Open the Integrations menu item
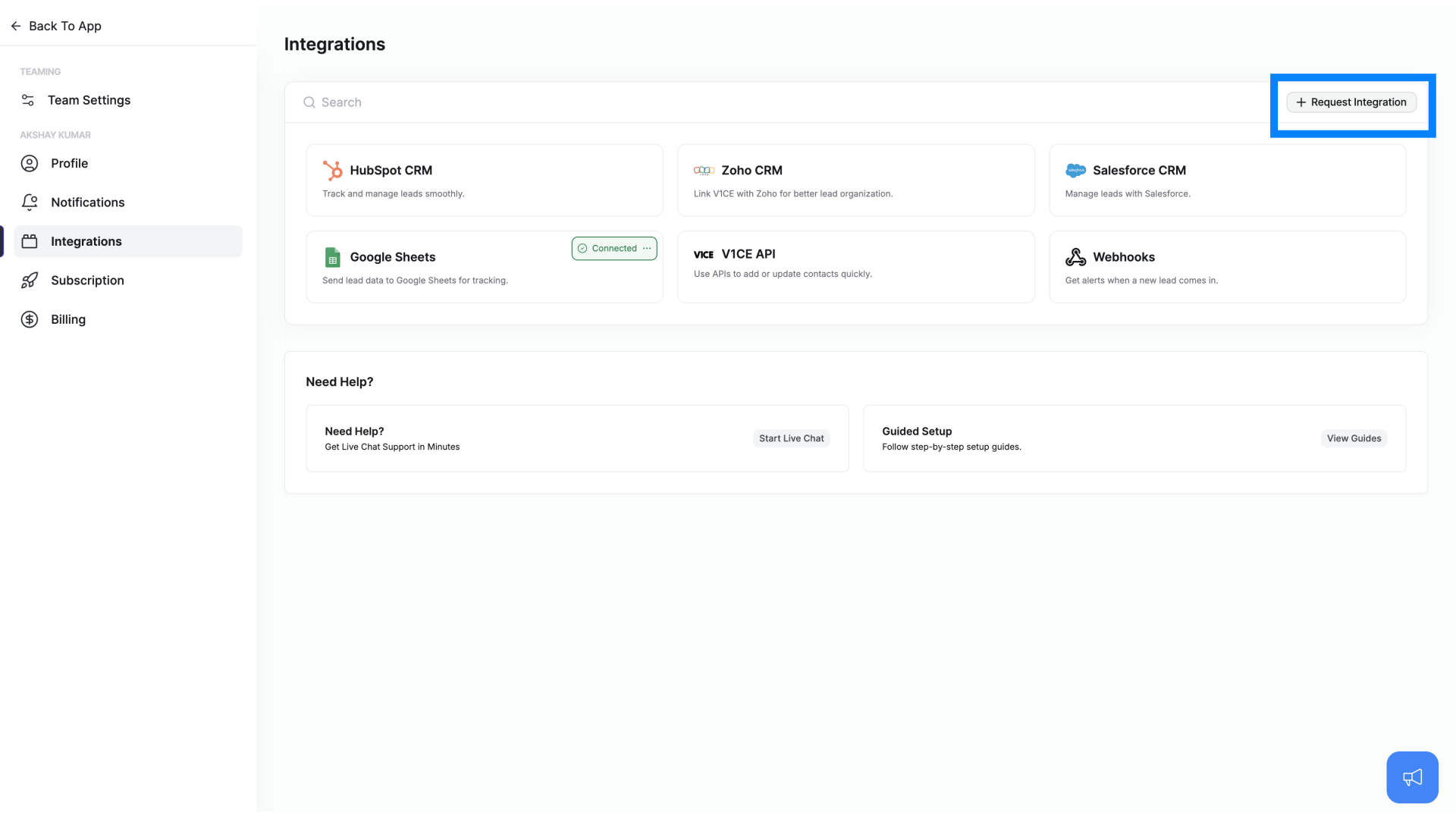1456x819 pixels. [x=86, y=241]
